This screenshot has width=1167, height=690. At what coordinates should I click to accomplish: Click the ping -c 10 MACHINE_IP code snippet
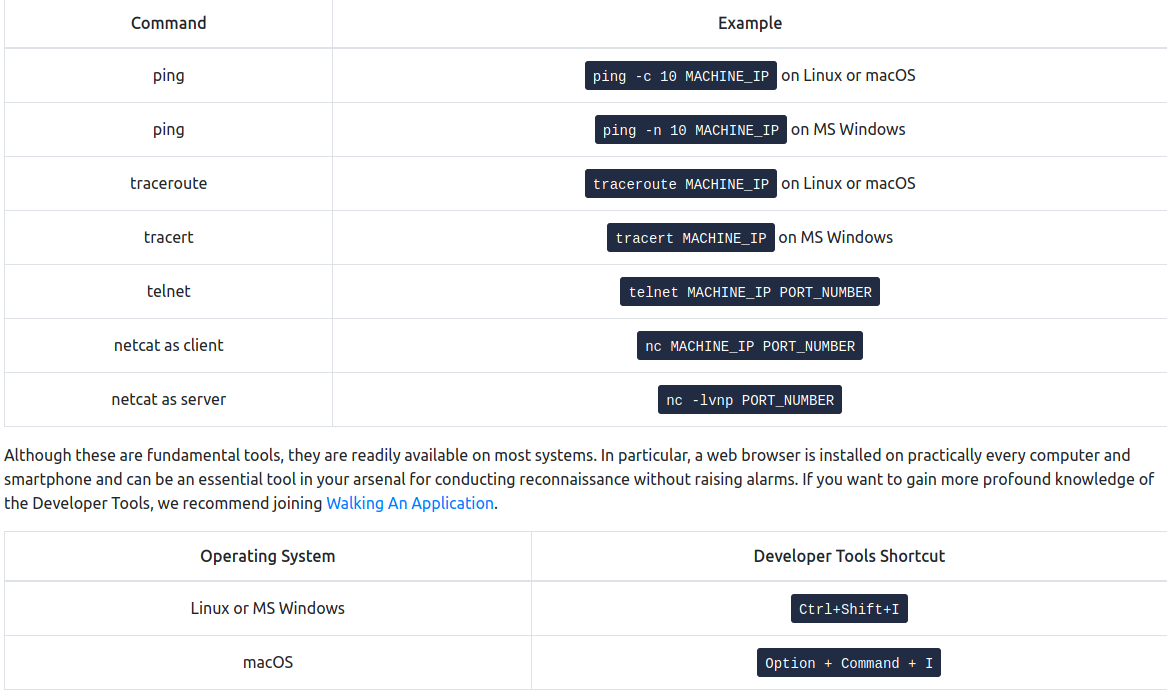680,76
